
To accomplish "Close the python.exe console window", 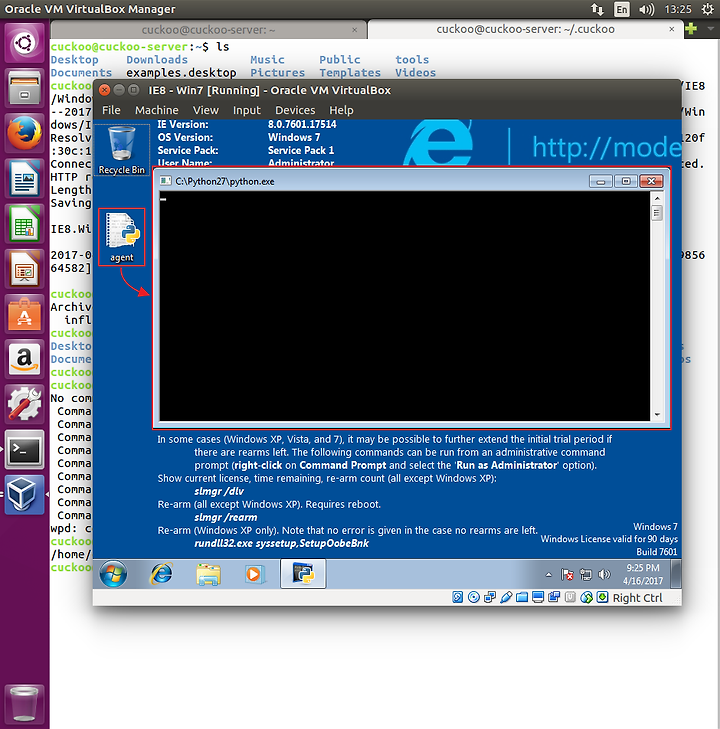I will click(651, 181).
